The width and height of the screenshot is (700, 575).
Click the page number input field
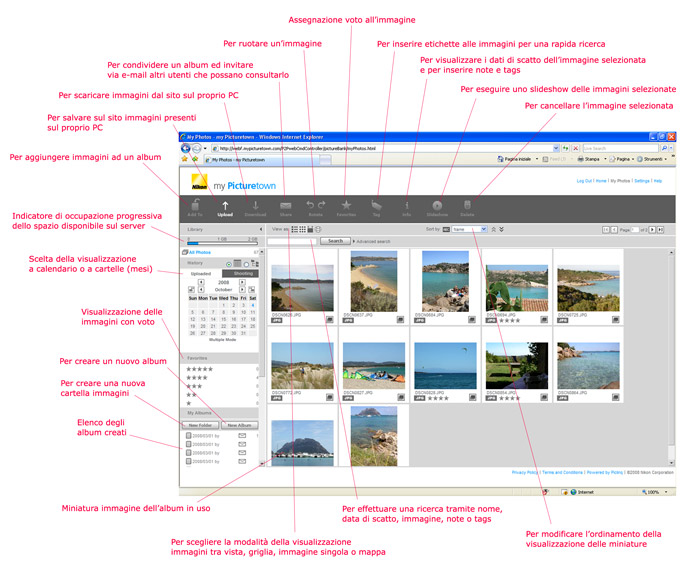click(x=635, y=230)
